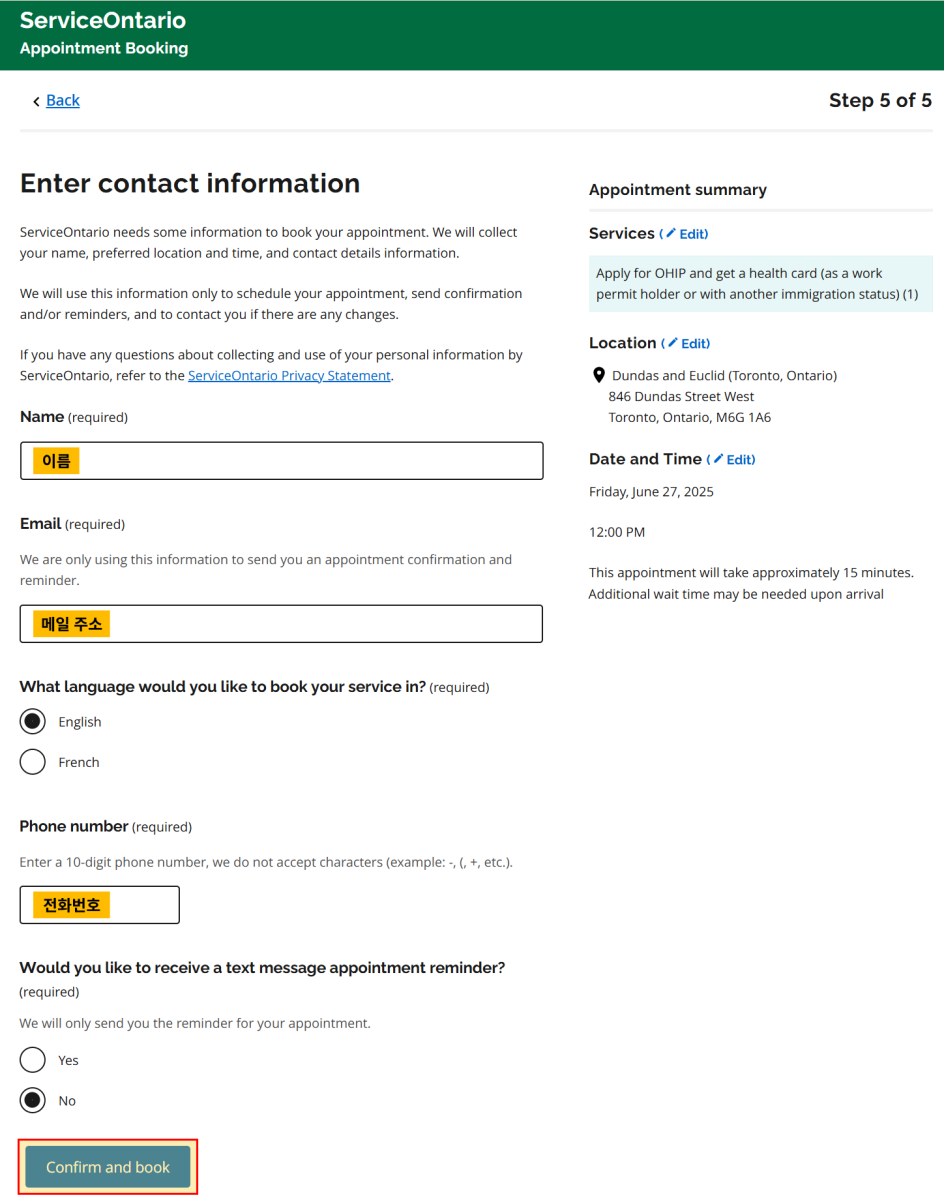Viewport: 944px width, 1200px height.
Task: Click the pencil icon beside Date and Time
Action: click(x=718, y=460)
